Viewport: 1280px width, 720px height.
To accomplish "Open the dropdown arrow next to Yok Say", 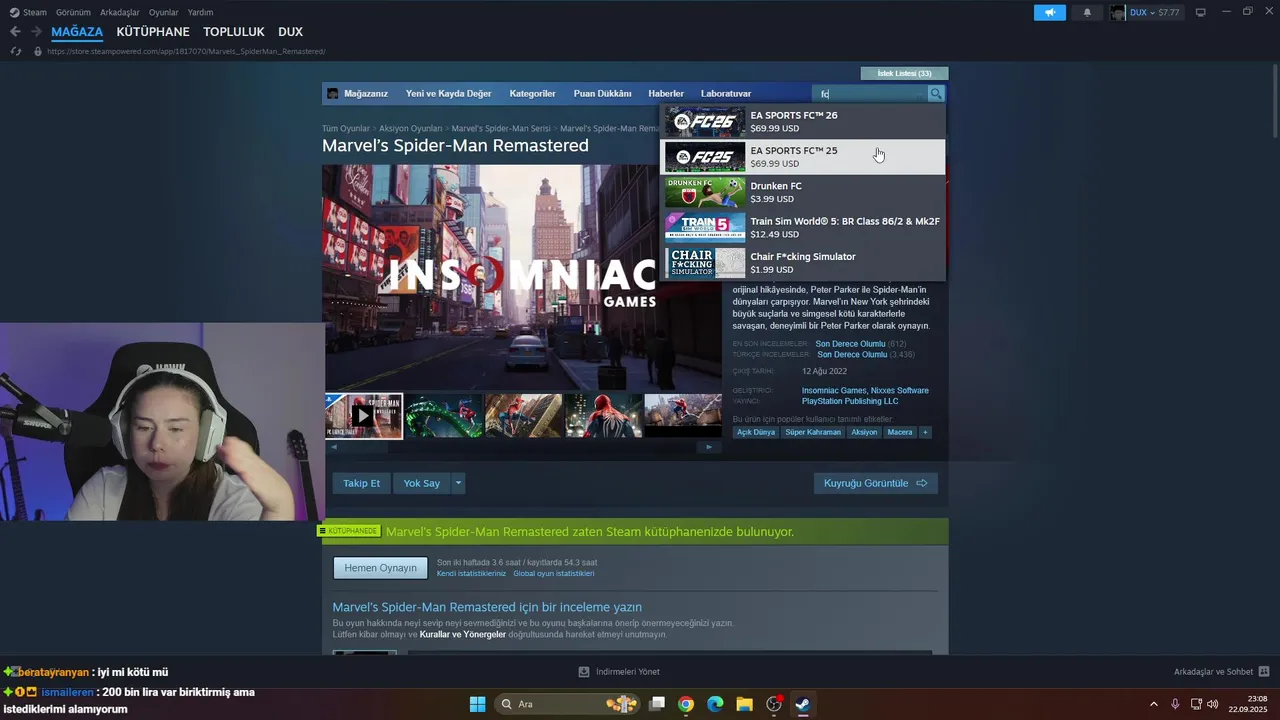I will pyautogui.click(x=458, y=483).
